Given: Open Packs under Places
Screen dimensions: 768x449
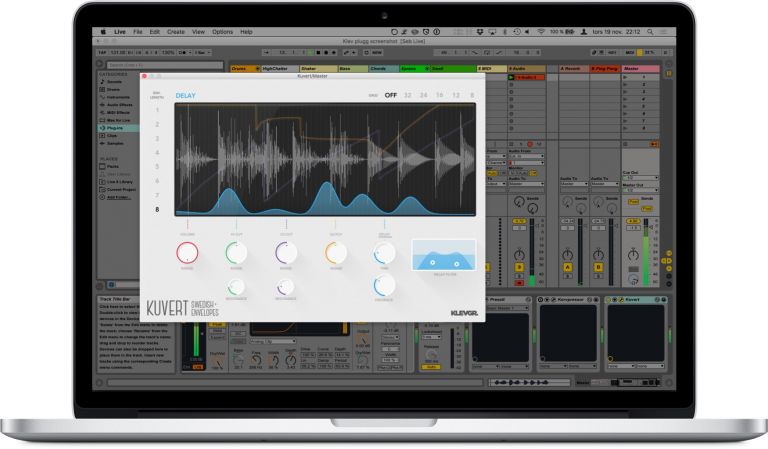Looking at the screenshot, I should (113, 166).
